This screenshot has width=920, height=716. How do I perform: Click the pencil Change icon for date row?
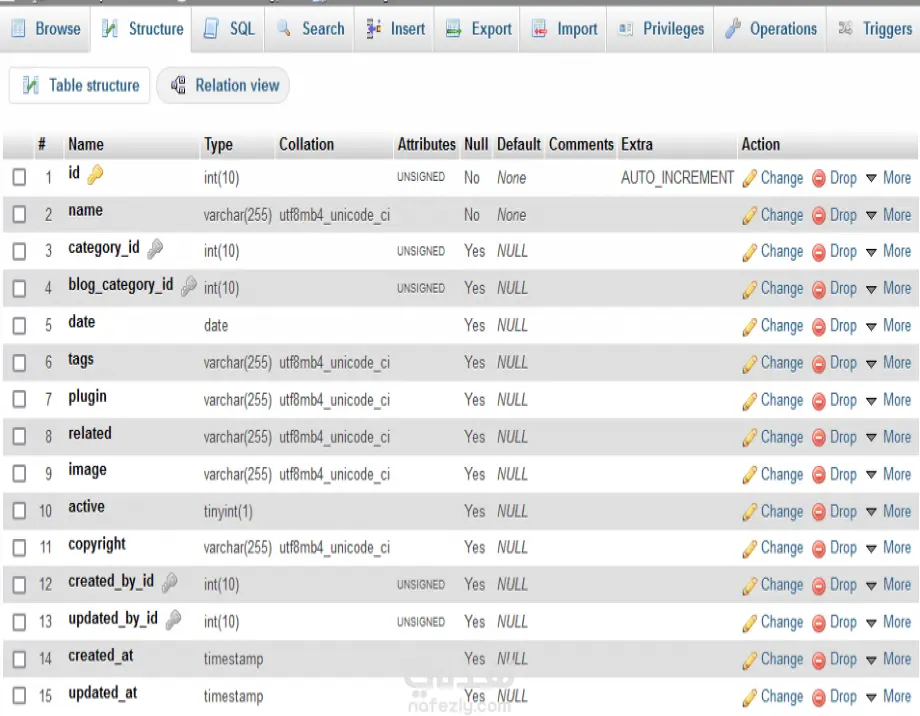click(749, 326)
